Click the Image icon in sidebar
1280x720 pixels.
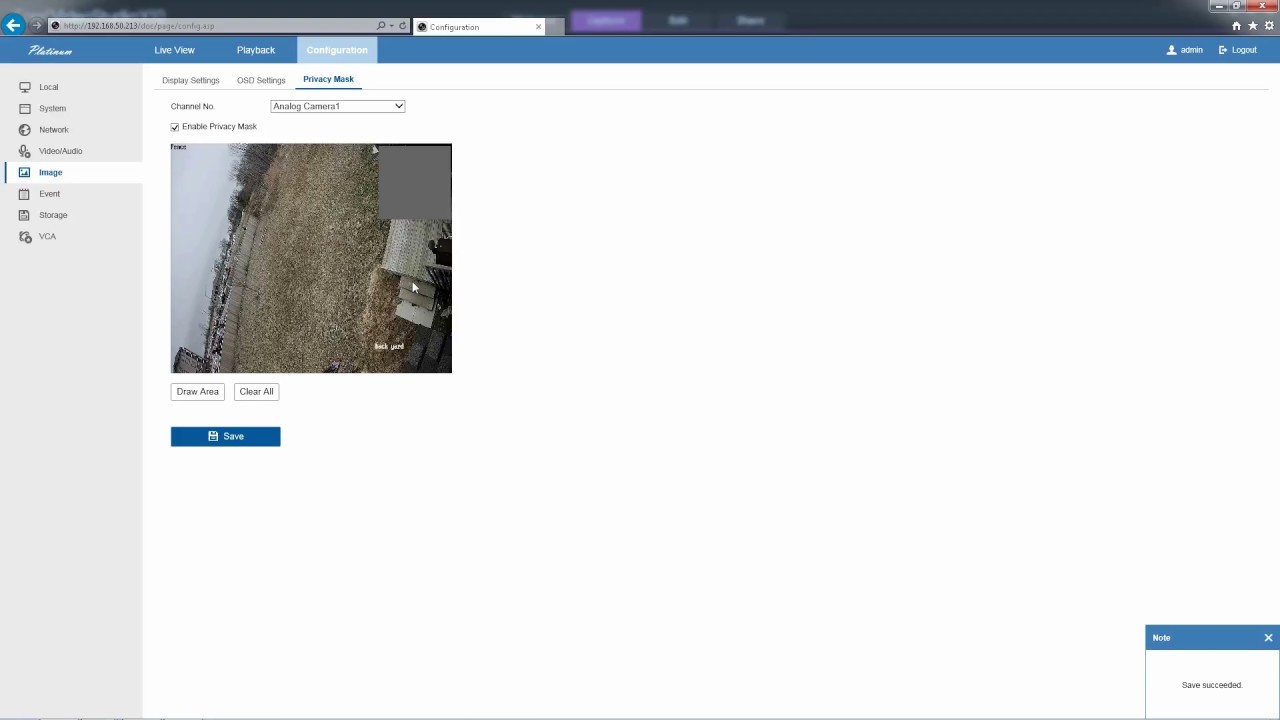[x=25, y=172]
